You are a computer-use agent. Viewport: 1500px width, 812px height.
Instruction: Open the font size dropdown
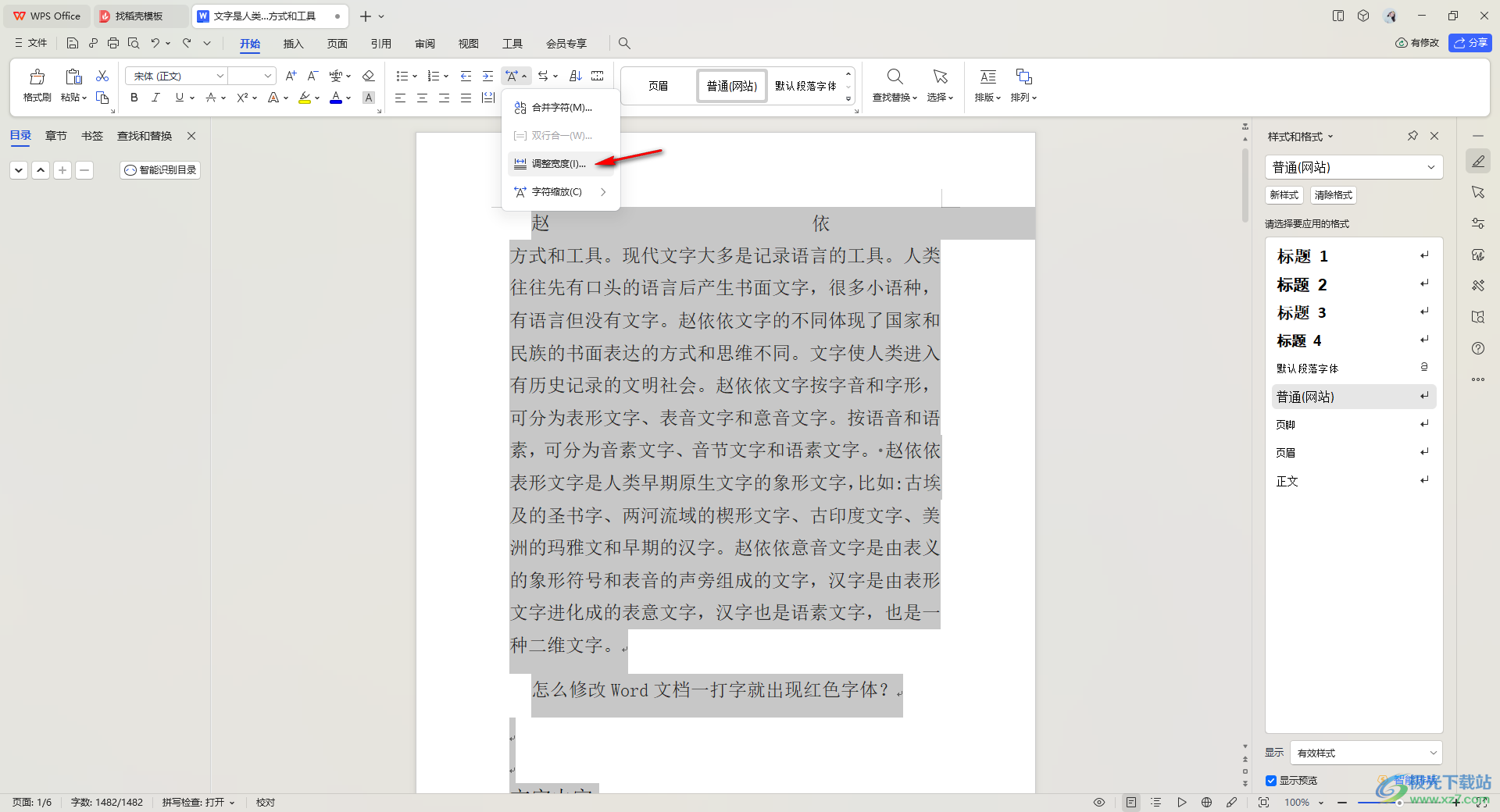[268, 76]
